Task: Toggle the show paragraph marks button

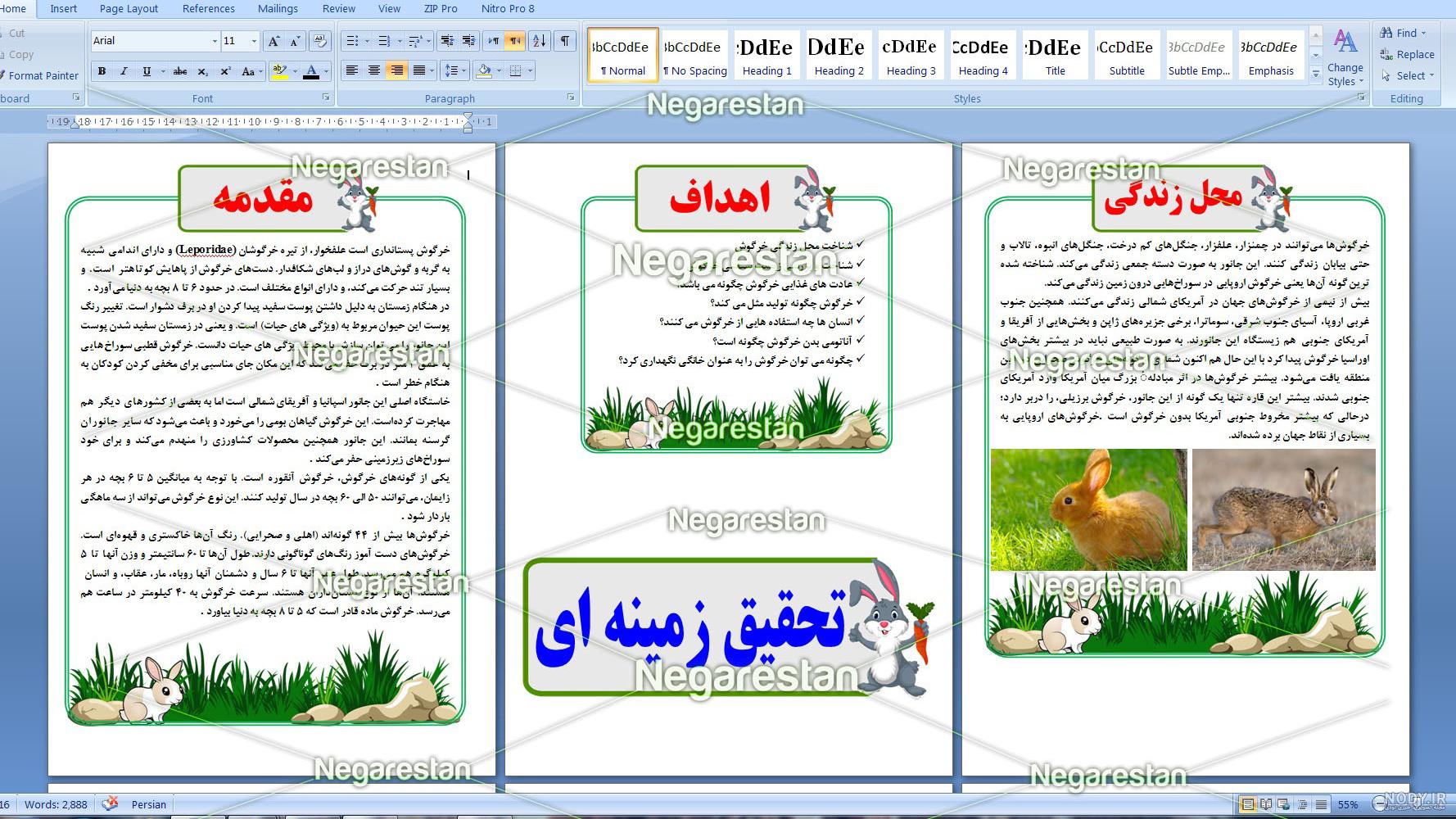Action: (565, 41)
